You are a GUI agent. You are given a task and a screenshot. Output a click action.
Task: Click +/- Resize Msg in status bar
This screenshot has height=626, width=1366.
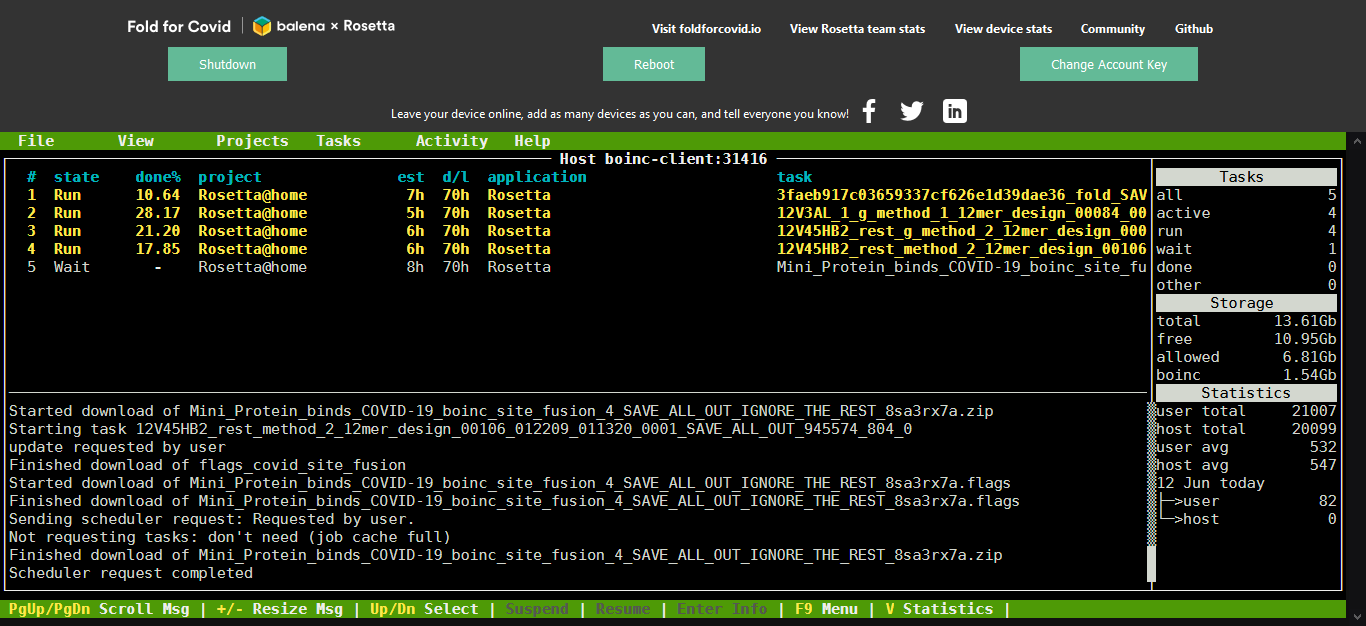tap(280, 609)
